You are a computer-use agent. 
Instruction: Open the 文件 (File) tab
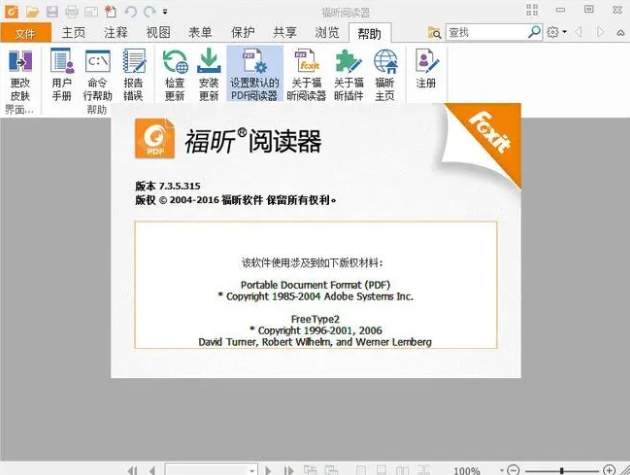pos(26,33)
